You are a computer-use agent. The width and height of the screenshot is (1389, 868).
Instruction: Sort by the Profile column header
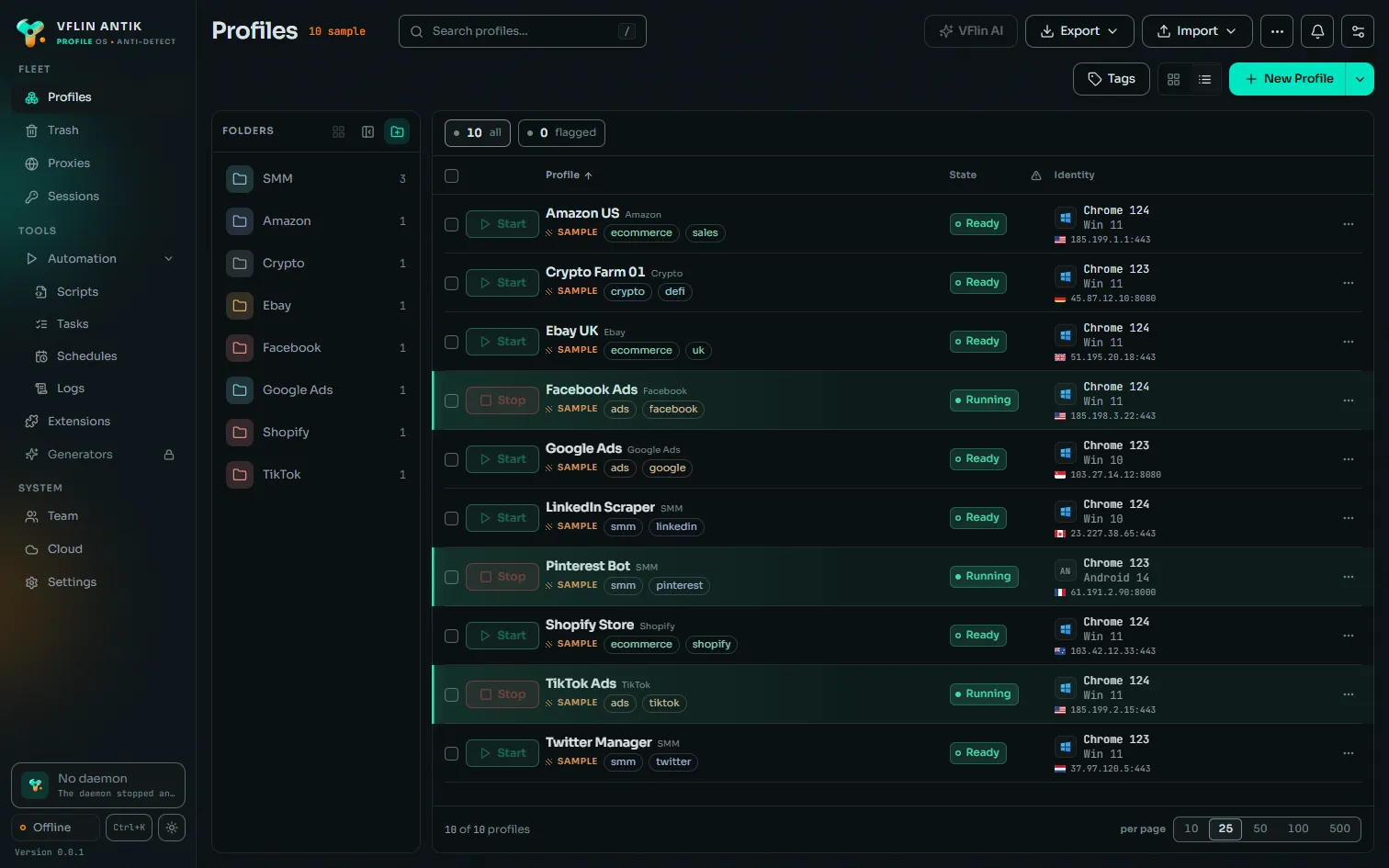coord(569,175)
